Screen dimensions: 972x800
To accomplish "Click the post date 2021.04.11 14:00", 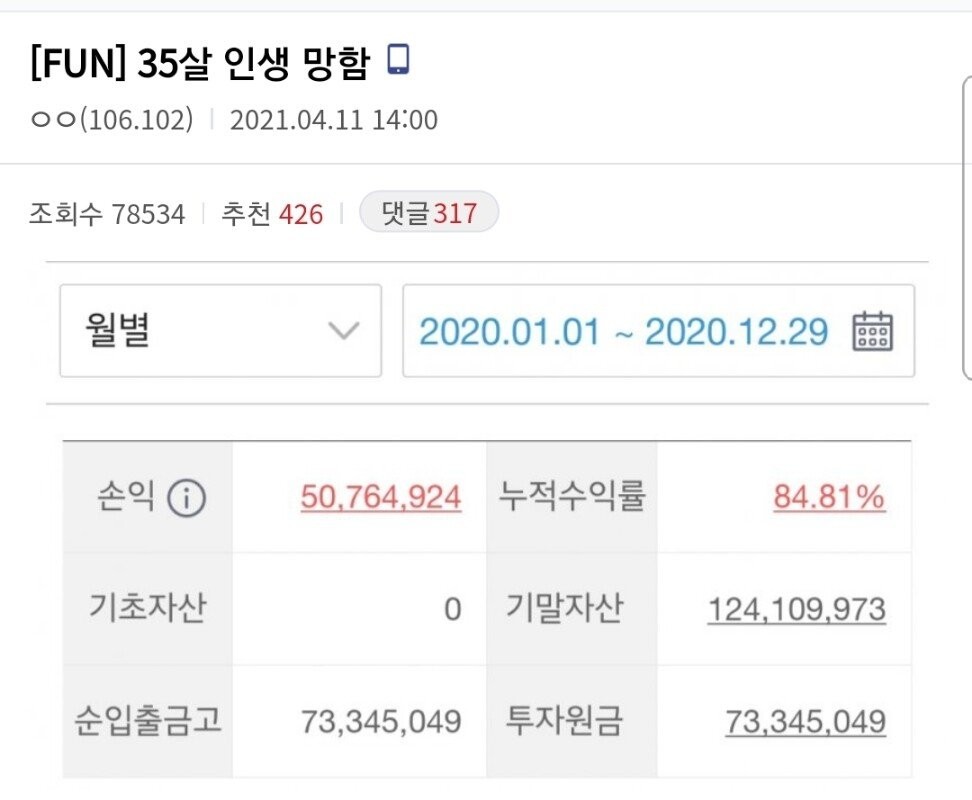I will point(333,121).
